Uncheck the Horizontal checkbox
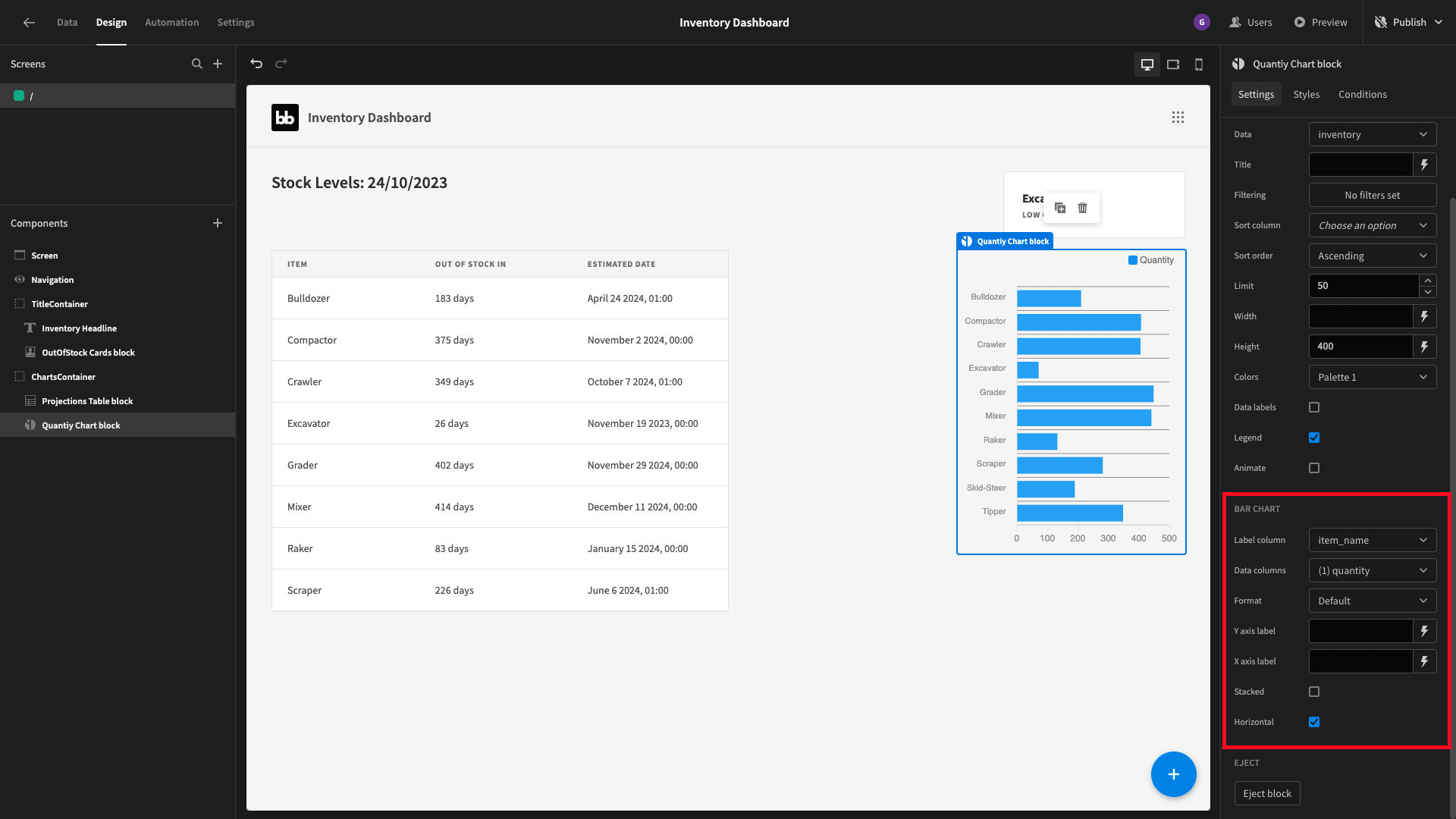1456x819 pixels. coord(1314,722)
